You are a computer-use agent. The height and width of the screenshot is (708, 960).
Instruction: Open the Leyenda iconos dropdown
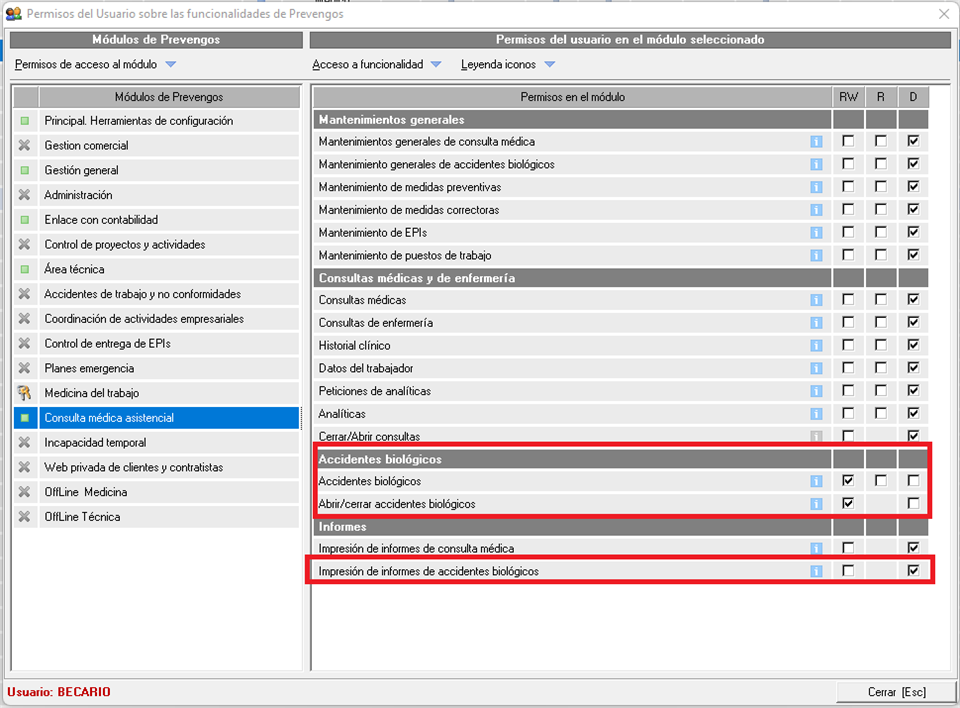point(507,65)
